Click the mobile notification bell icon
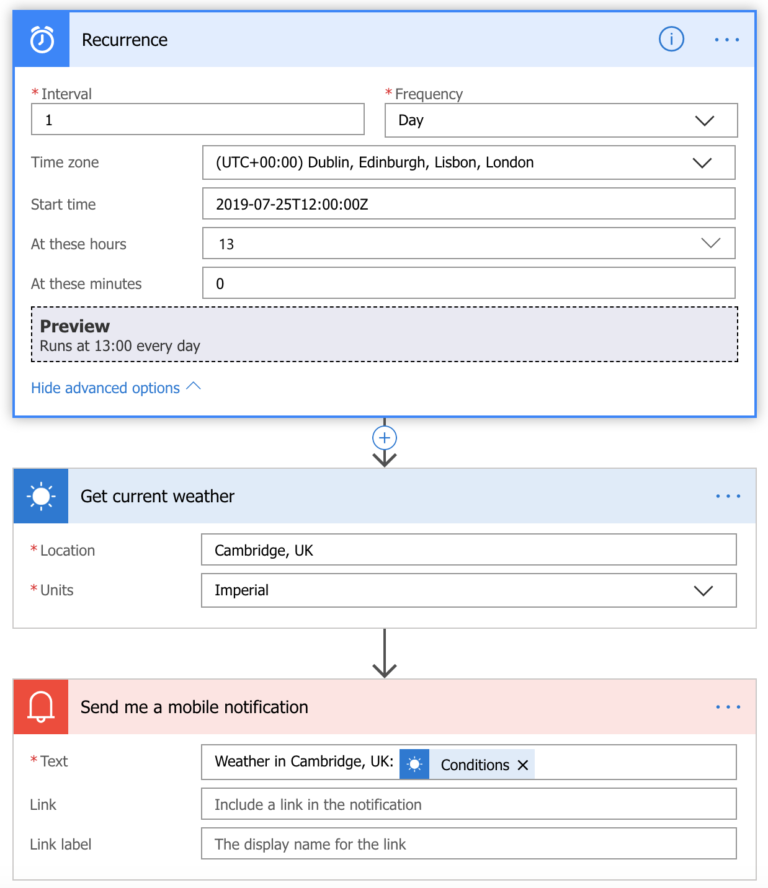768x888 pixels. click(x=41, y=707)
